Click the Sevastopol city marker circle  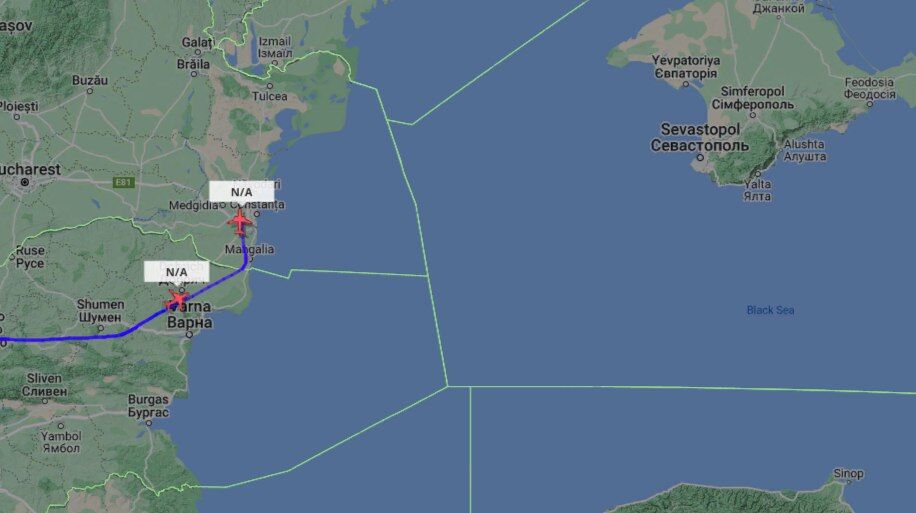click(x=700, y=158)
